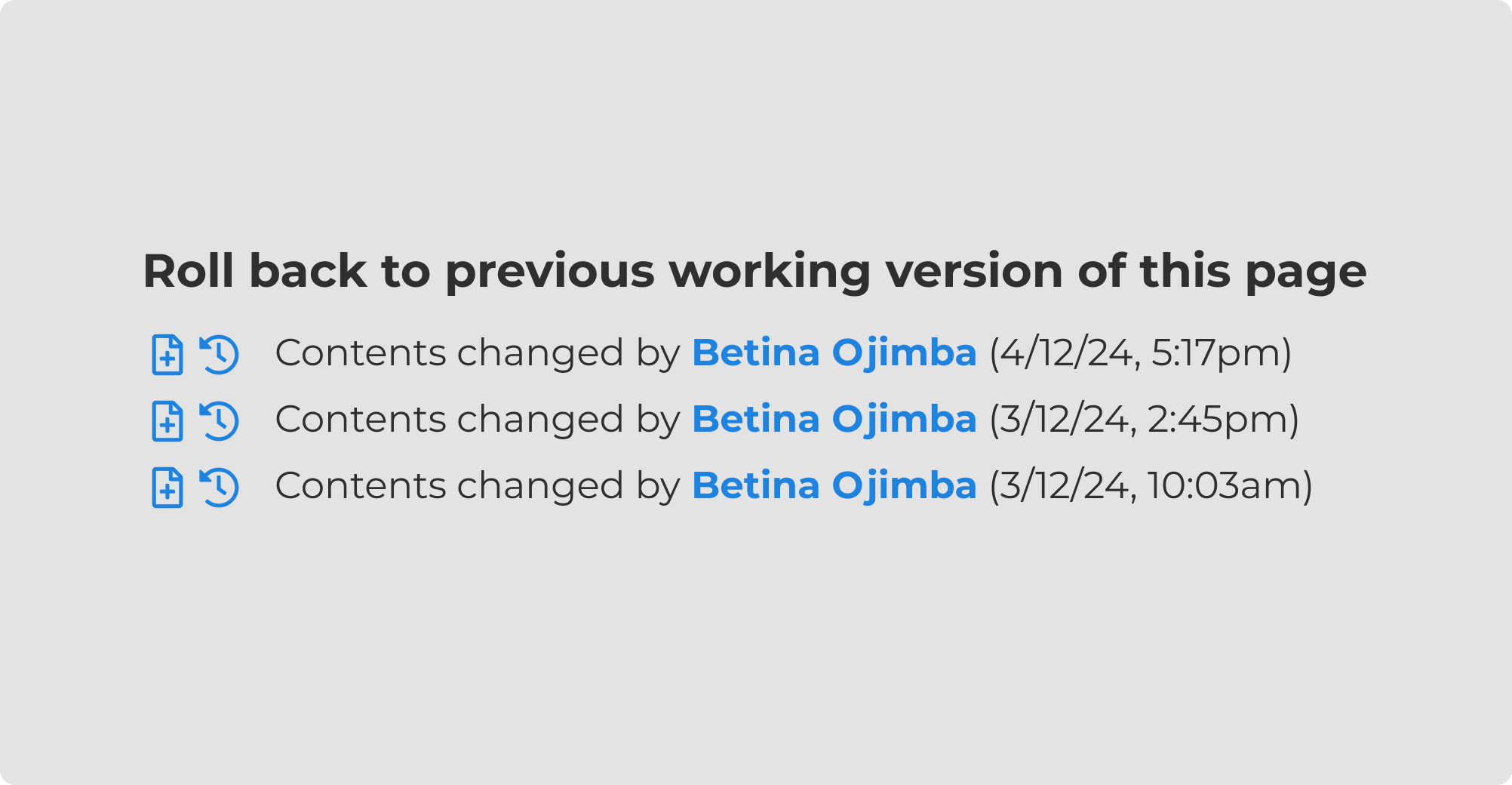This screenshot has width=1512, height=785.
Task: Click the word "version" in the heading
Action: coord(974,270)
